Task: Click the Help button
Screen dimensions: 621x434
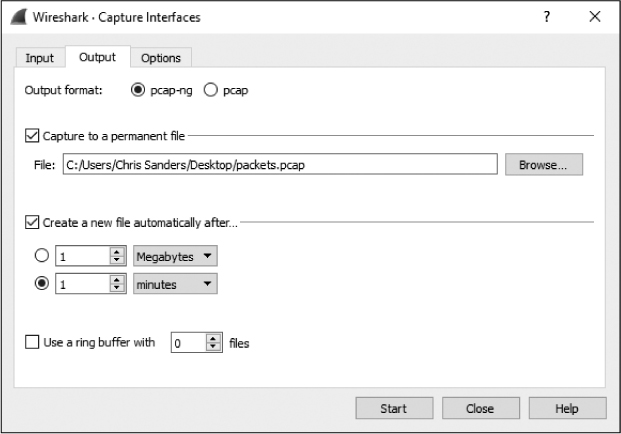Action: pyautogui.click(x=567, y=409)
